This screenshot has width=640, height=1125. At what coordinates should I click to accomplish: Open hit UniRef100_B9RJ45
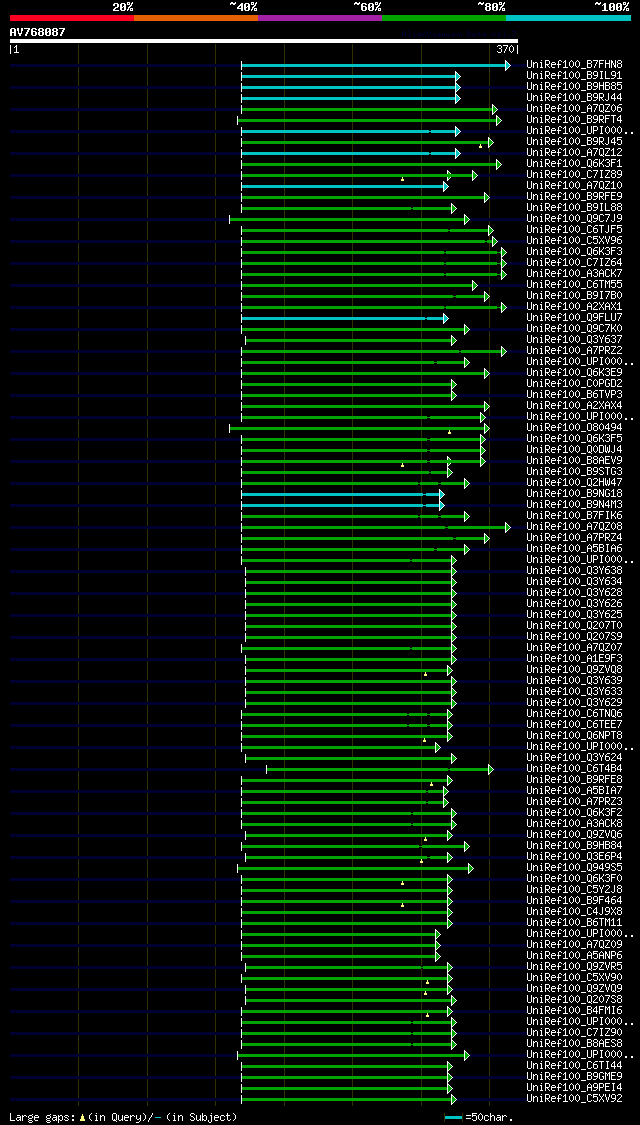(x=574, y=141)
